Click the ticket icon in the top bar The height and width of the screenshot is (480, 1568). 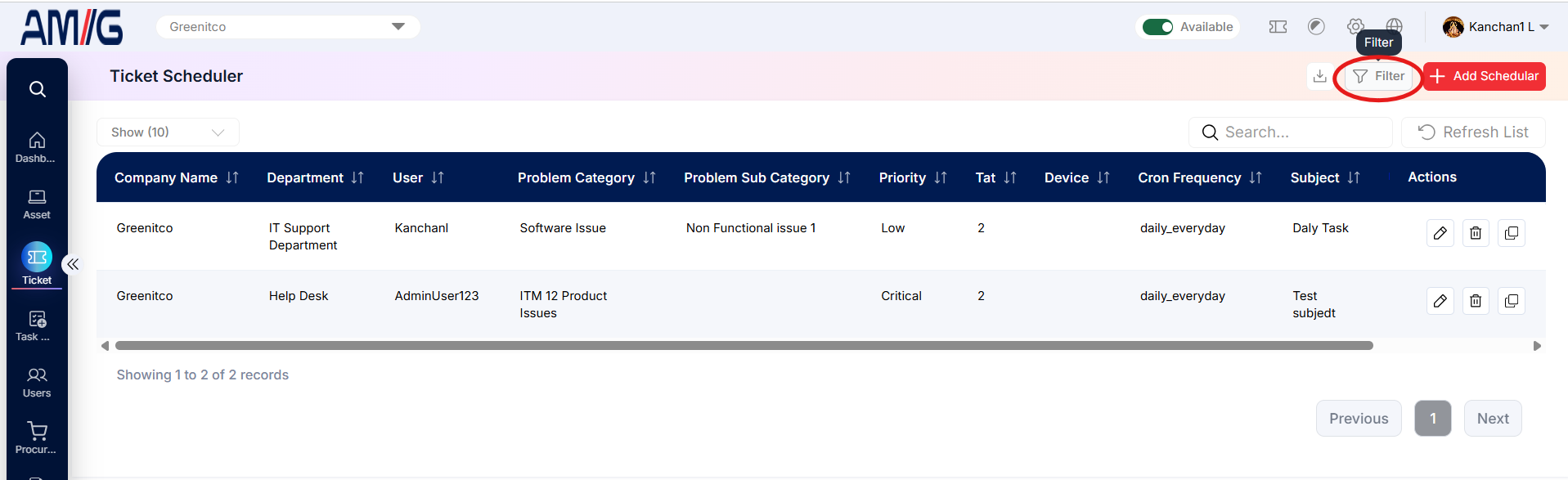coord(1278,27)
